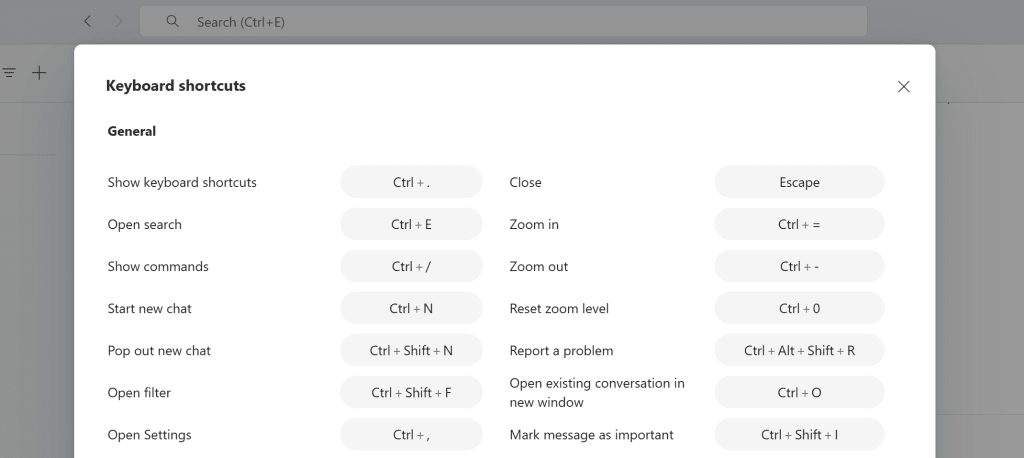Click the Ctrl + 0 reset zoom pill
Screen dimensions: 1024x458
coord(799,308)
